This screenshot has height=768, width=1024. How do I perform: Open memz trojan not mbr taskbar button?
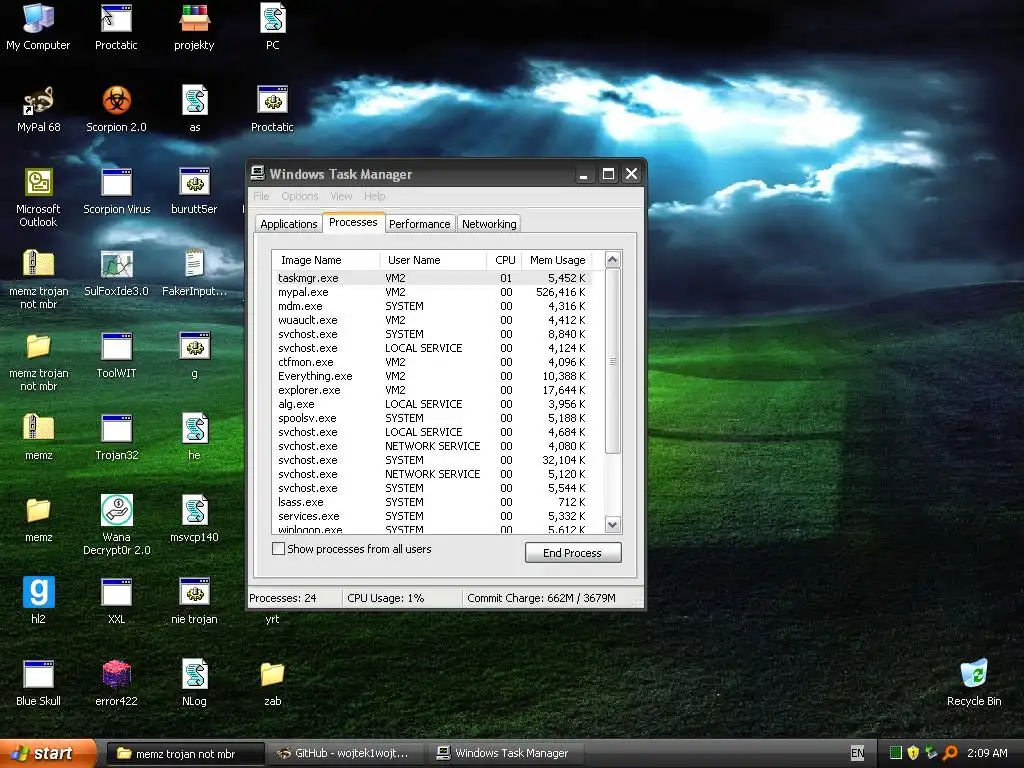coord(185,754)
